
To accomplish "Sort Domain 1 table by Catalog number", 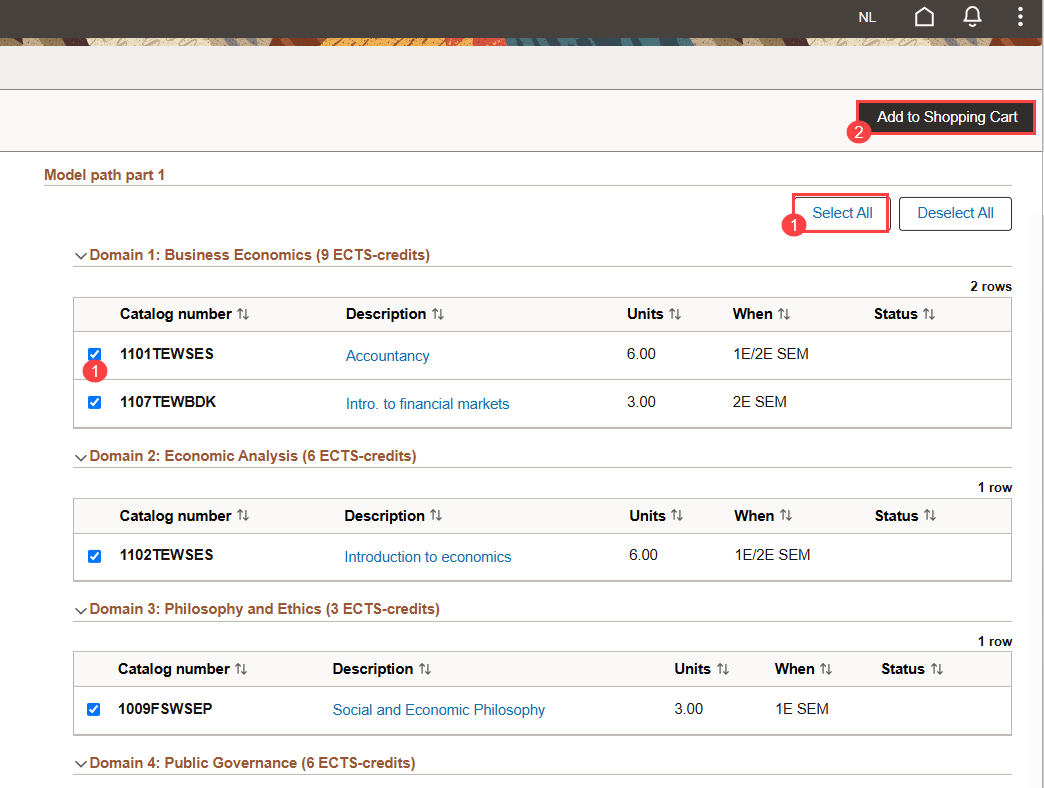I will 184,314.
